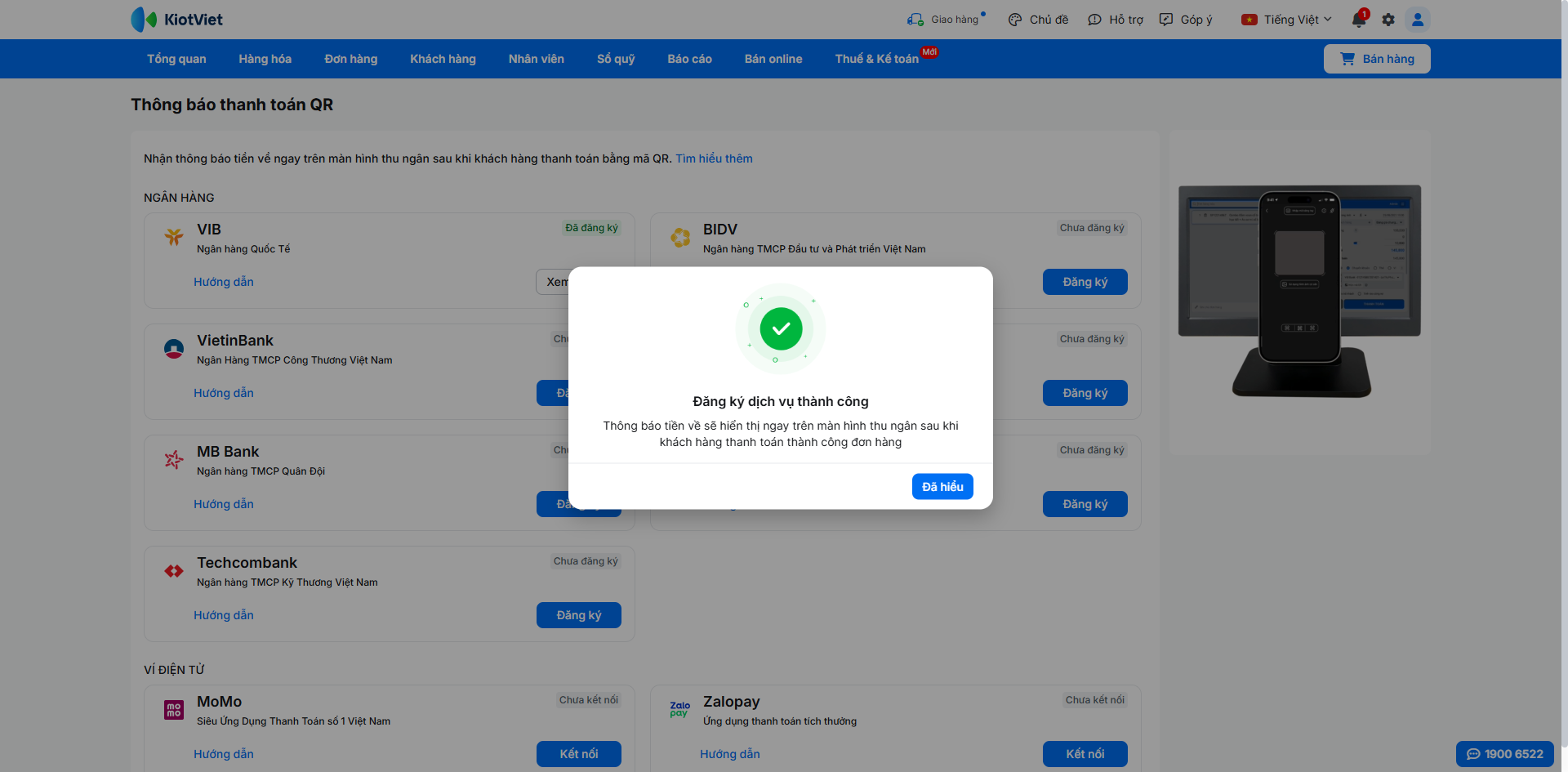Click the Zalopay logo
This screenshot has height=772, width=1568.
[680, 709]
